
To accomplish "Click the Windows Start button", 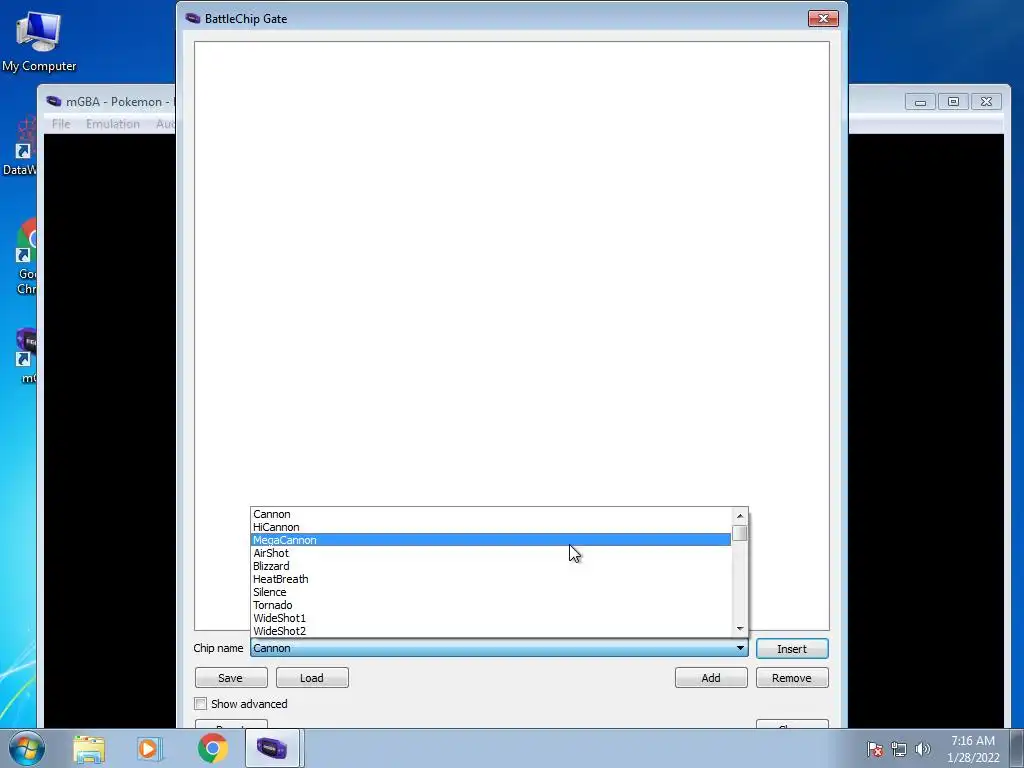I will pos(27,748).
